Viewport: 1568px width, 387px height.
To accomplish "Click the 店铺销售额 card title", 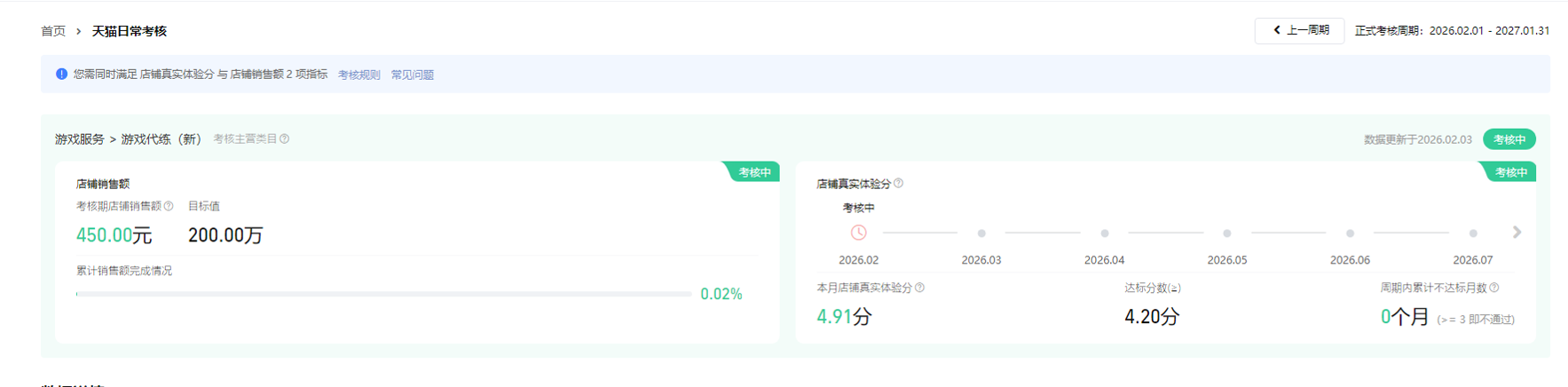I will [103, 184].
